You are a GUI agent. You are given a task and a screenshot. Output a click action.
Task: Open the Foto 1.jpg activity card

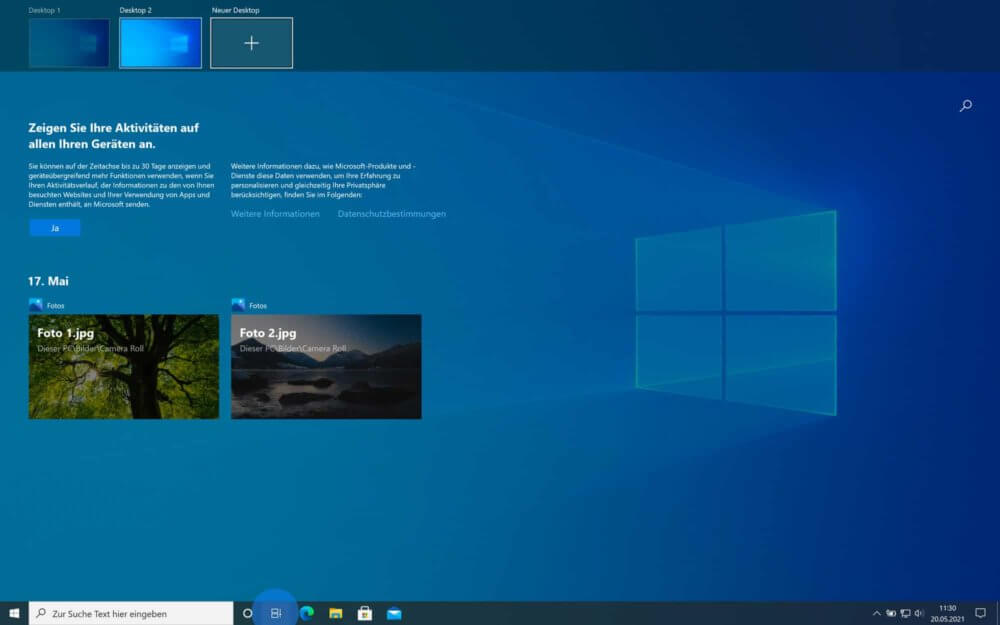point(124,367)
